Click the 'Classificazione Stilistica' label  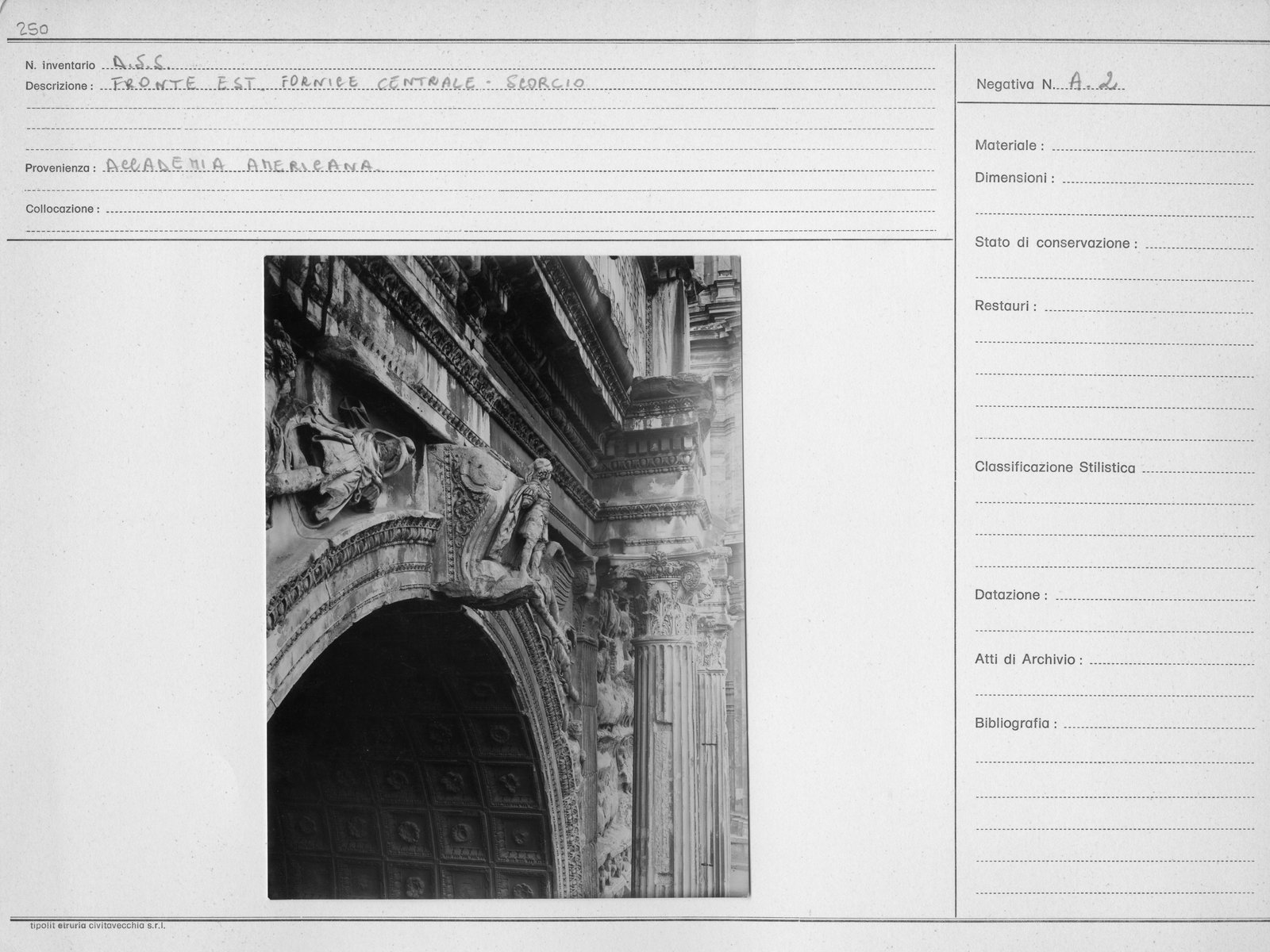coord(1055,468)
